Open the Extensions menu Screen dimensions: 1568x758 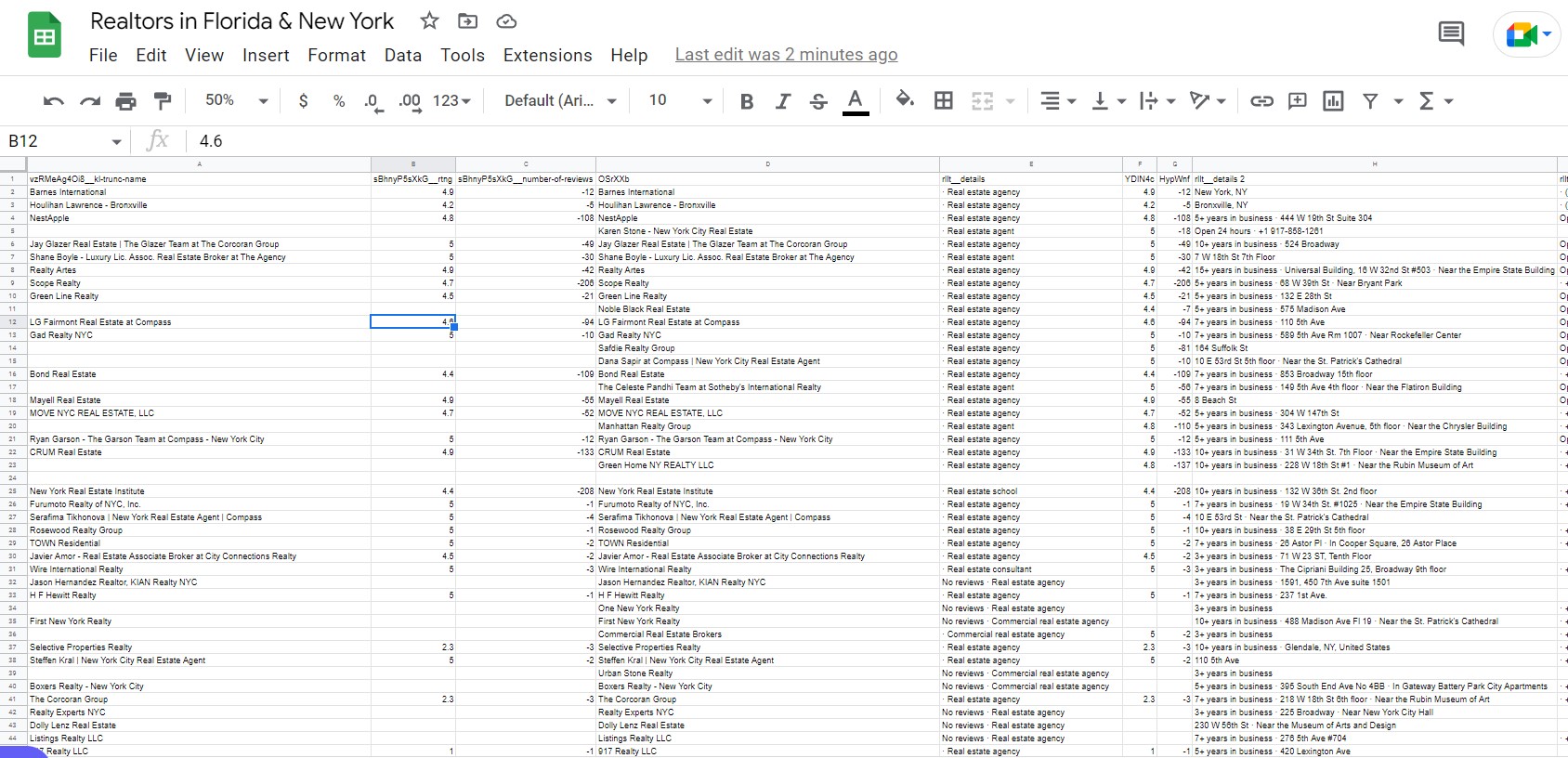coord(548,55)
